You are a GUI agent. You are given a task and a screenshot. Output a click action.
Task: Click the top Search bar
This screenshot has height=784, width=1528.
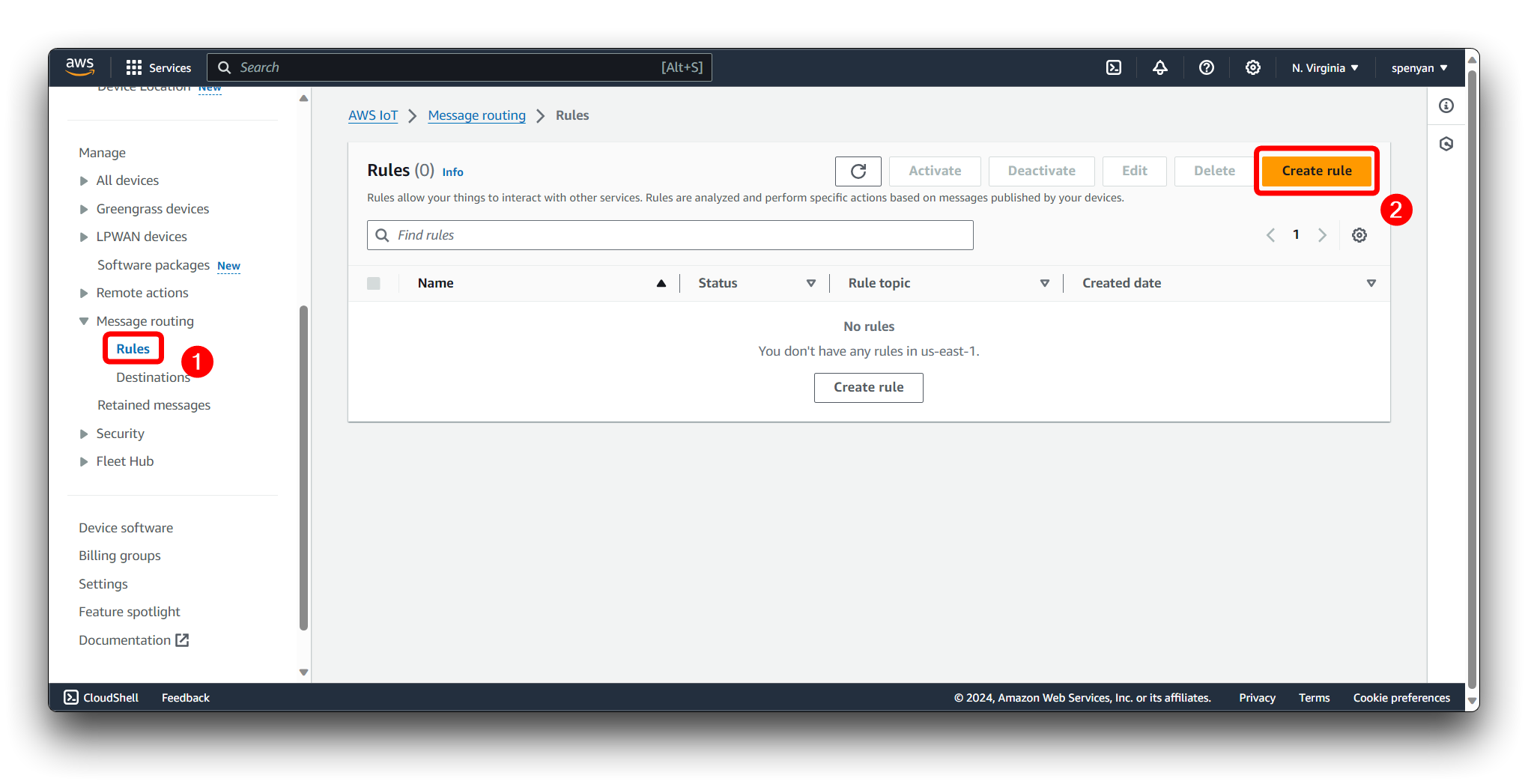point(460,67)
